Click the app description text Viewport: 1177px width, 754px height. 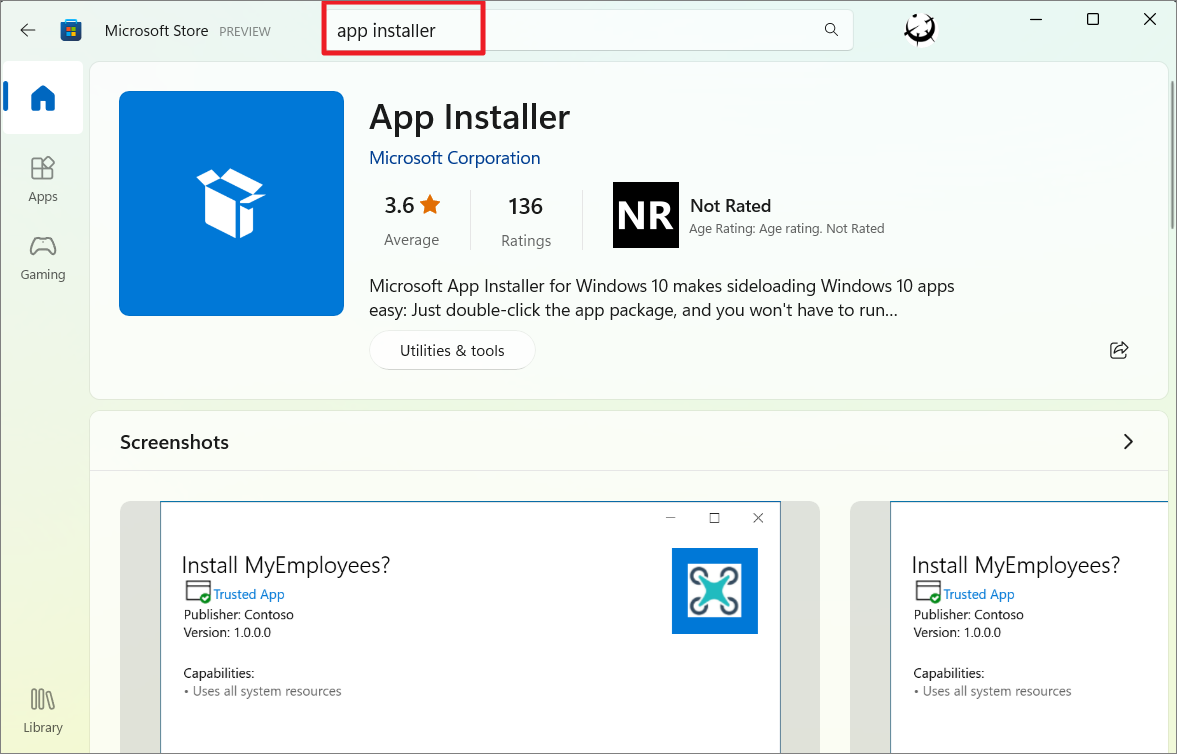click(661, 298)
